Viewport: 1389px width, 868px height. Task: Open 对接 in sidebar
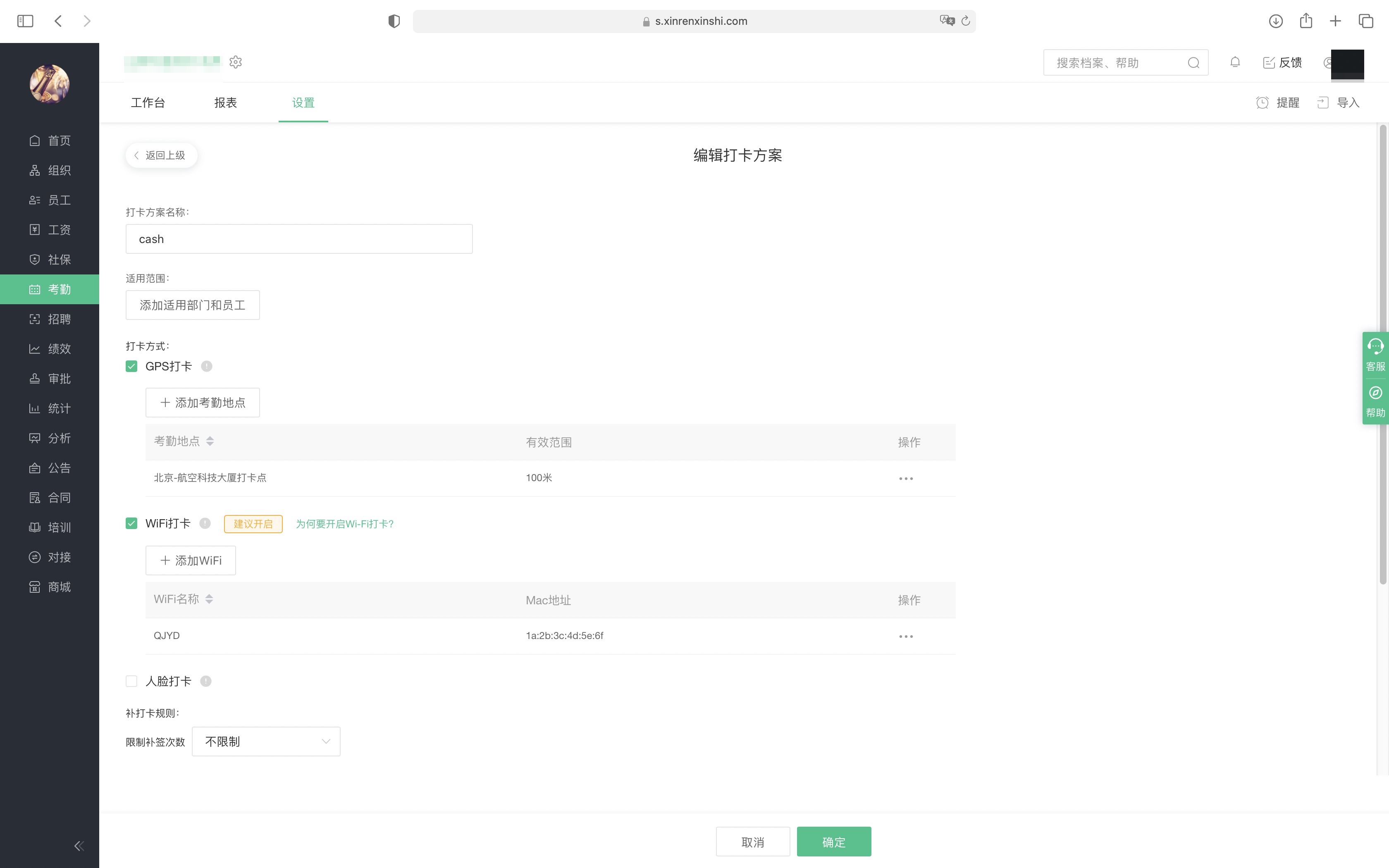pyautogui.click(x=49, y=558)
